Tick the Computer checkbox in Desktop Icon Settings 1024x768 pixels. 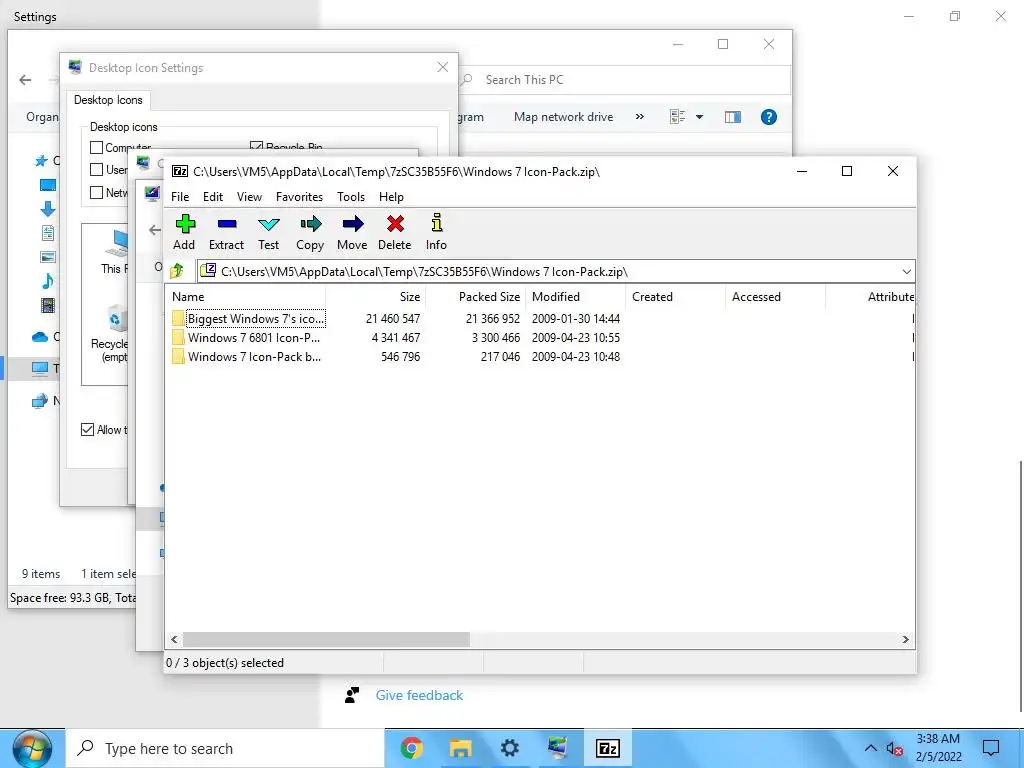coord(97,148)
